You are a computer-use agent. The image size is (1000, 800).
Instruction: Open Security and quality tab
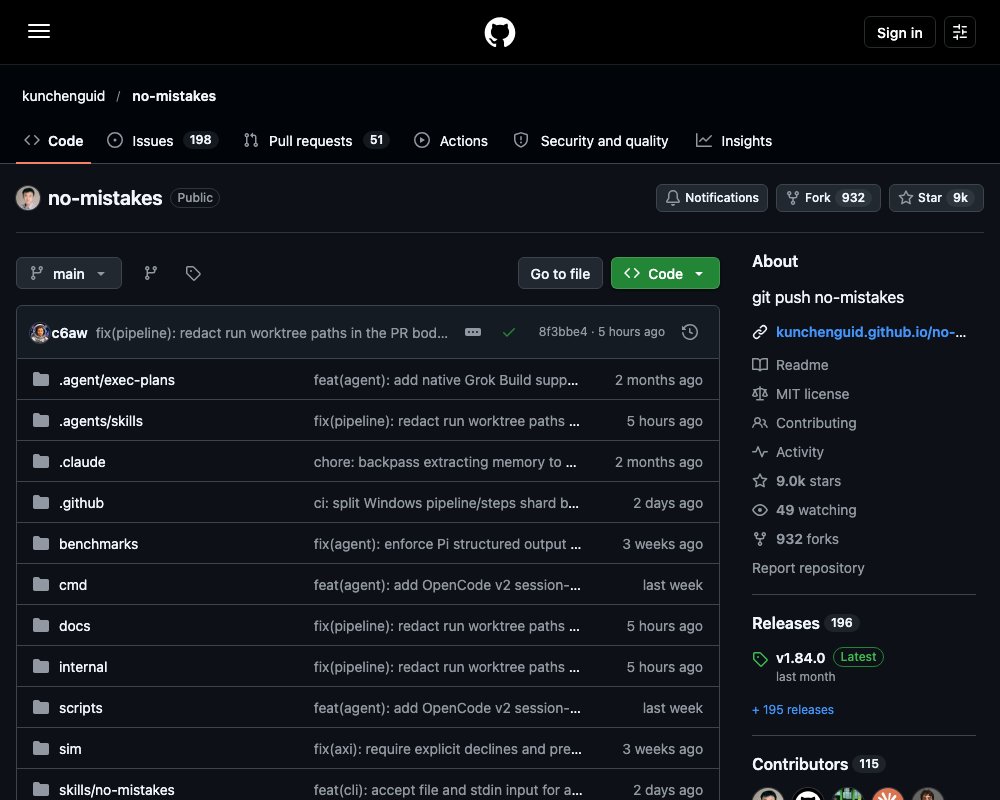pyautogui.click(x=591, y=141)
